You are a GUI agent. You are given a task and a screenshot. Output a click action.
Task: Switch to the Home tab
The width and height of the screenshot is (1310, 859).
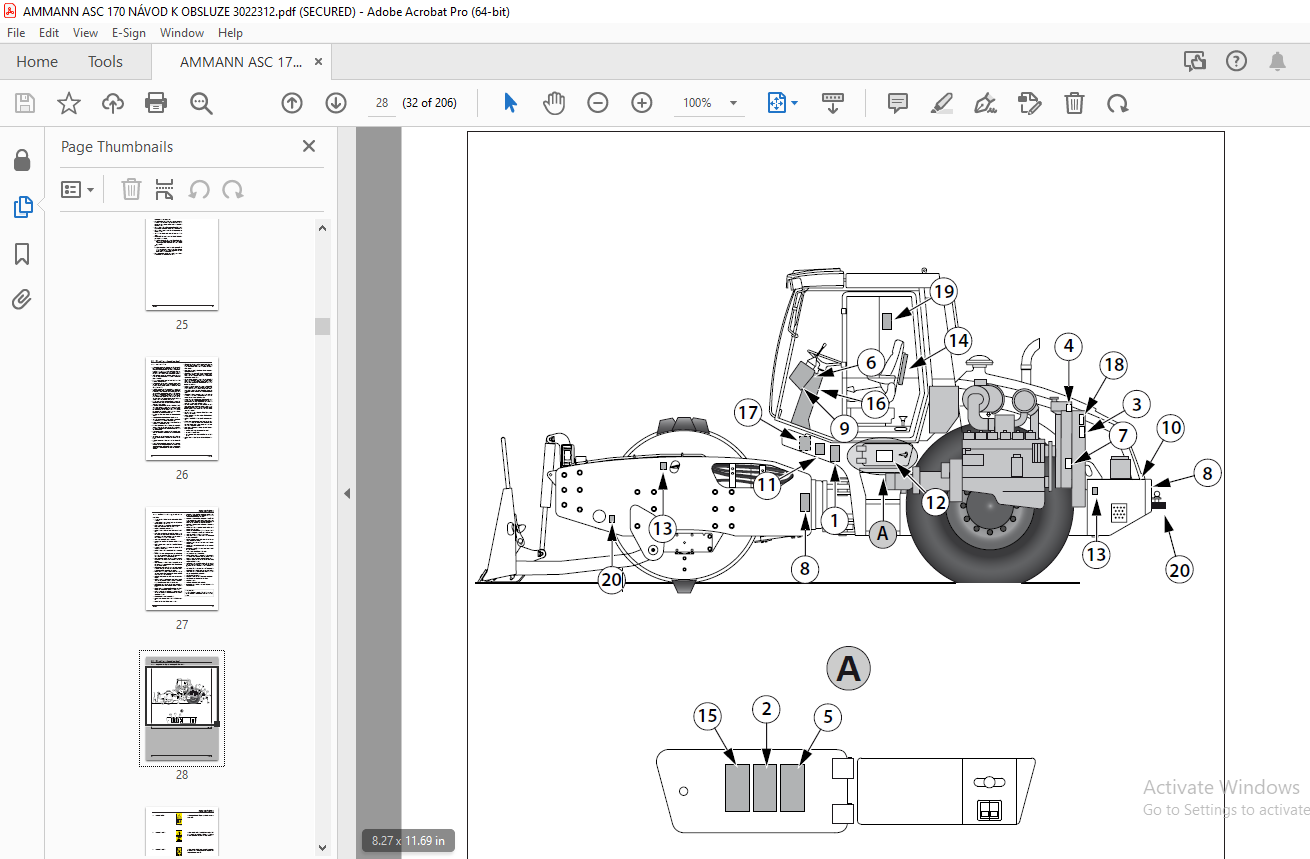click(37, 61)
